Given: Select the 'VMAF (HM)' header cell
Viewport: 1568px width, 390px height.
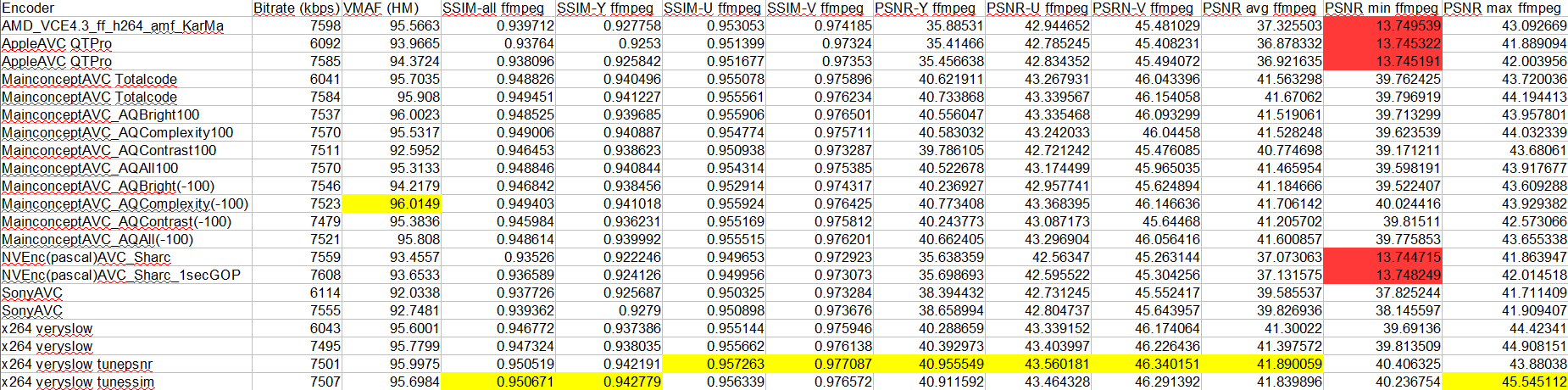Looking at the screenshot, I should coord(392,8).
